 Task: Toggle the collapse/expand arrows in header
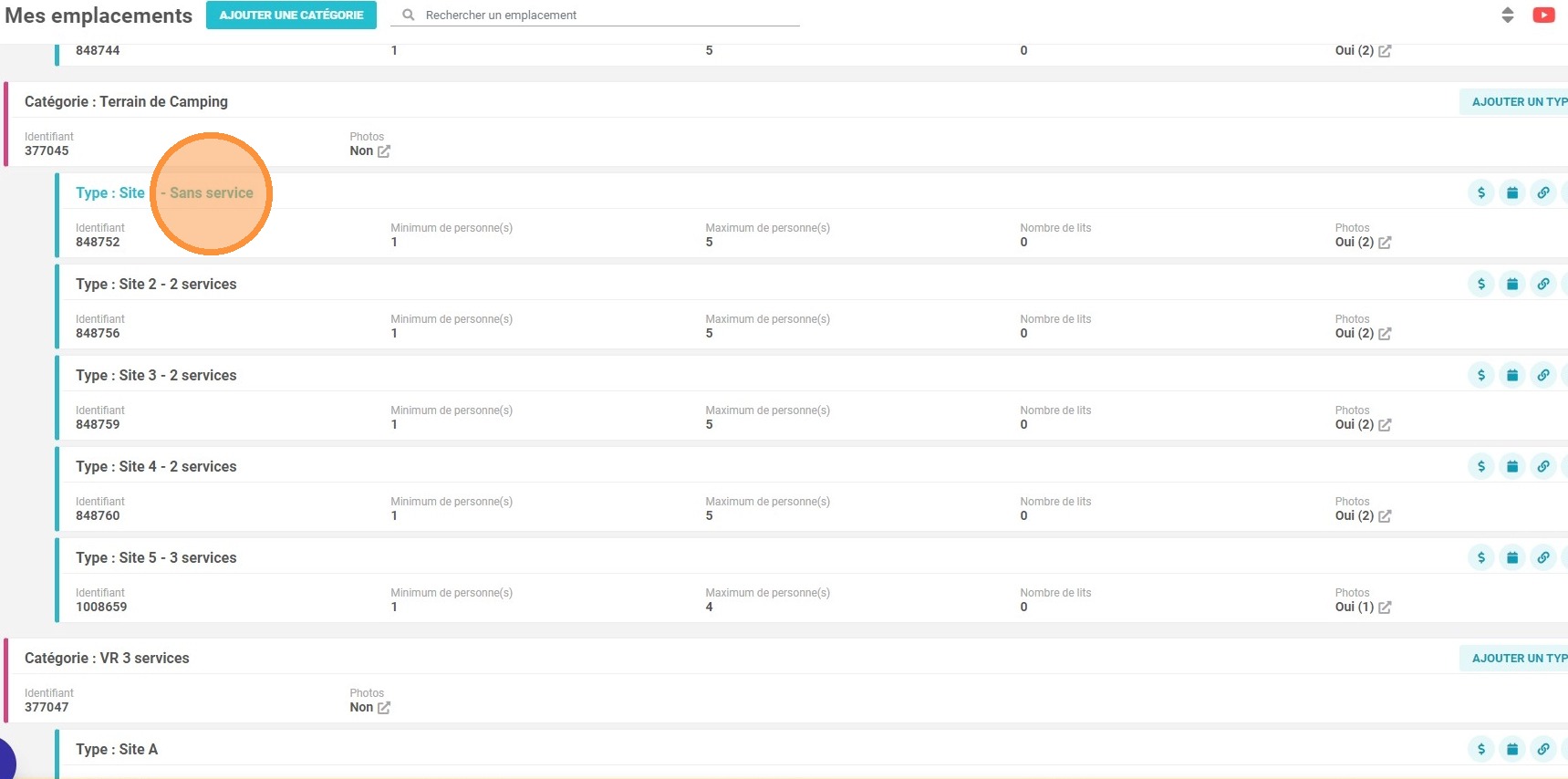click(x=1508, y=15)
